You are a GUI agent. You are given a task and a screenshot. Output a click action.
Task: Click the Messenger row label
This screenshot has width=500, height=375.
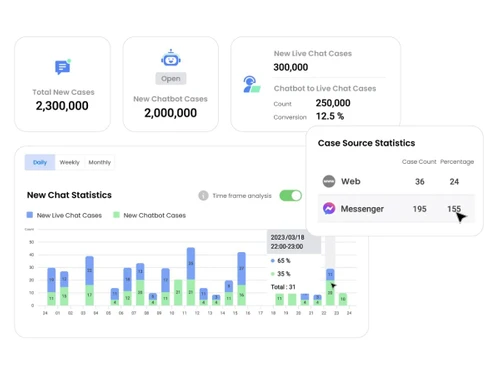click(x=362, y=209)
